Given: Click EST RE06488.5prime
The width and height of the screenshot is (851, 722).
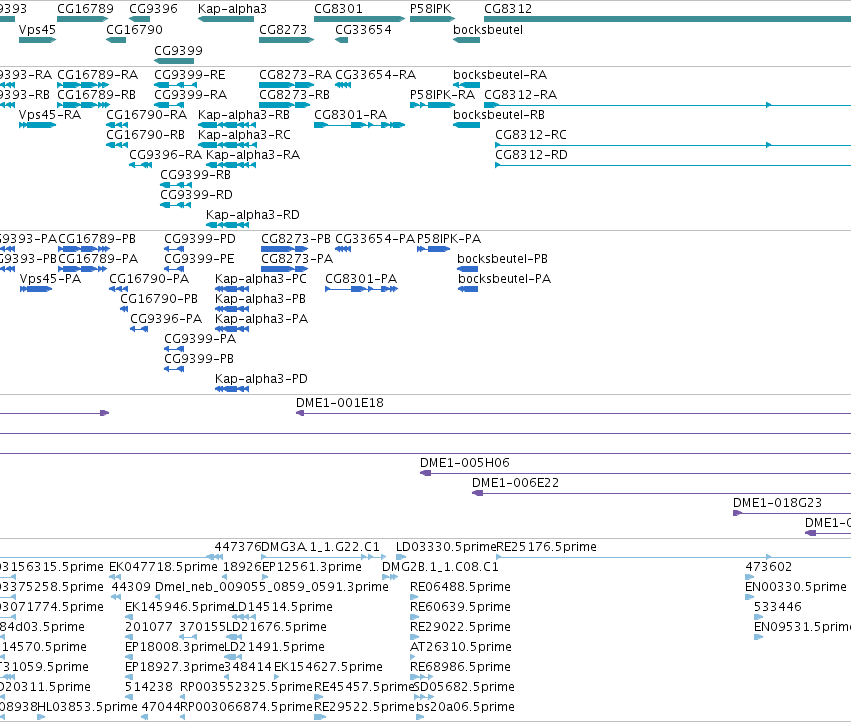Looking at the screenshot, I should point(460,587).
